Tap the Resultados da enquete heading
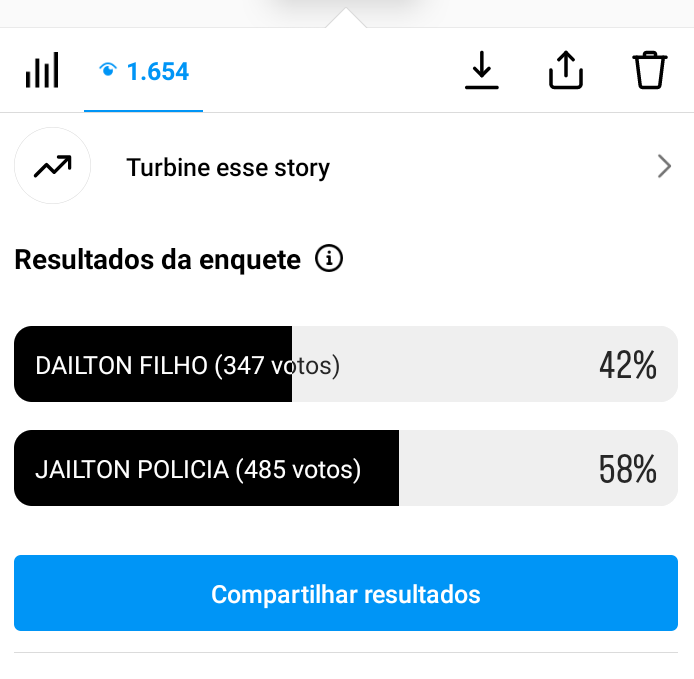The width and height of the screenshot is (694, 679). (x=157, y=261)
